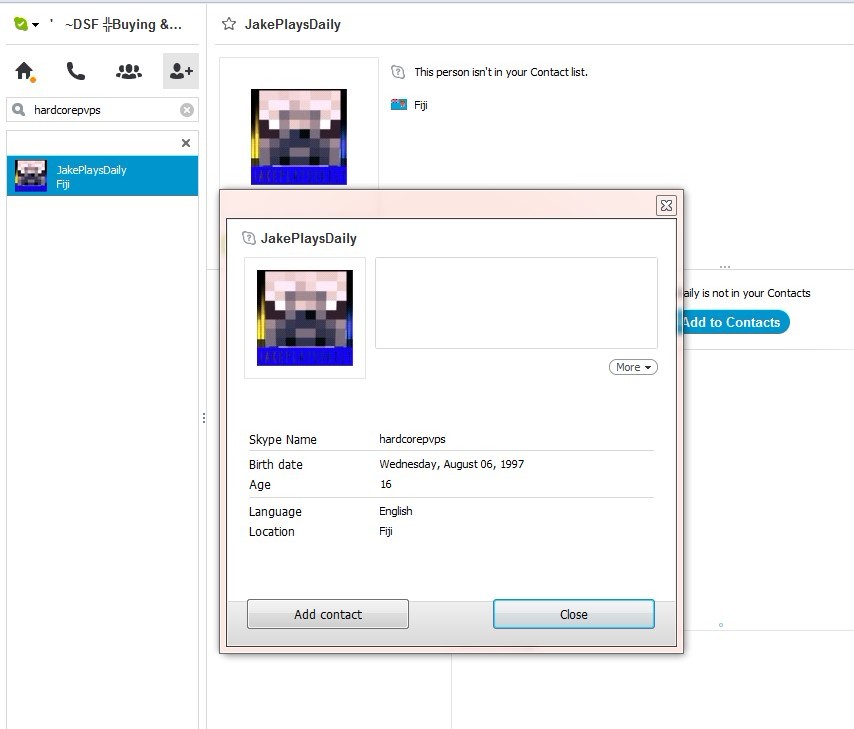Open the Call phones icon
This screenshot has height=729, width=854.
(75, 71)
